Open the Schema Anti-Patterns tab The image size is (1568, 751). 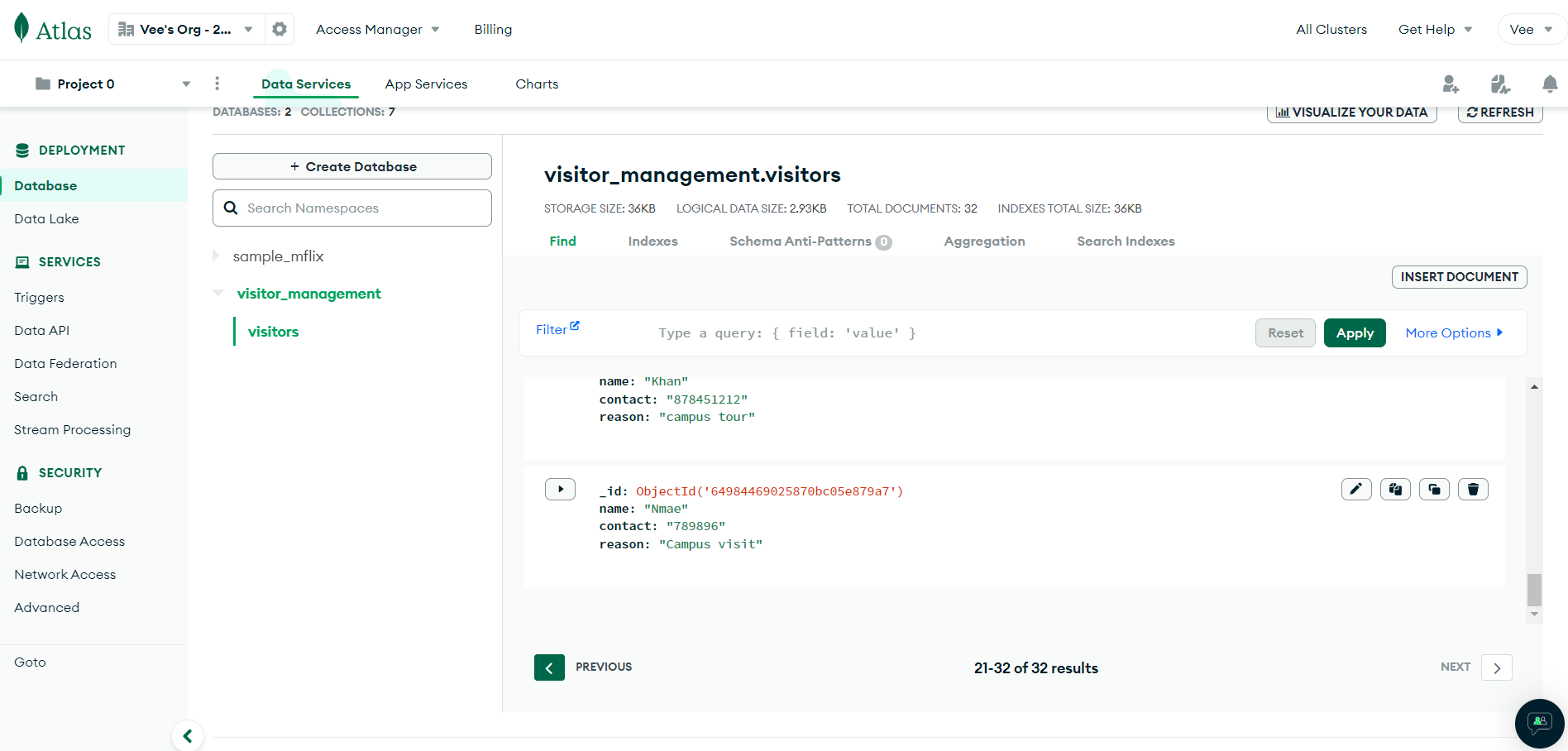pos(810,242)
